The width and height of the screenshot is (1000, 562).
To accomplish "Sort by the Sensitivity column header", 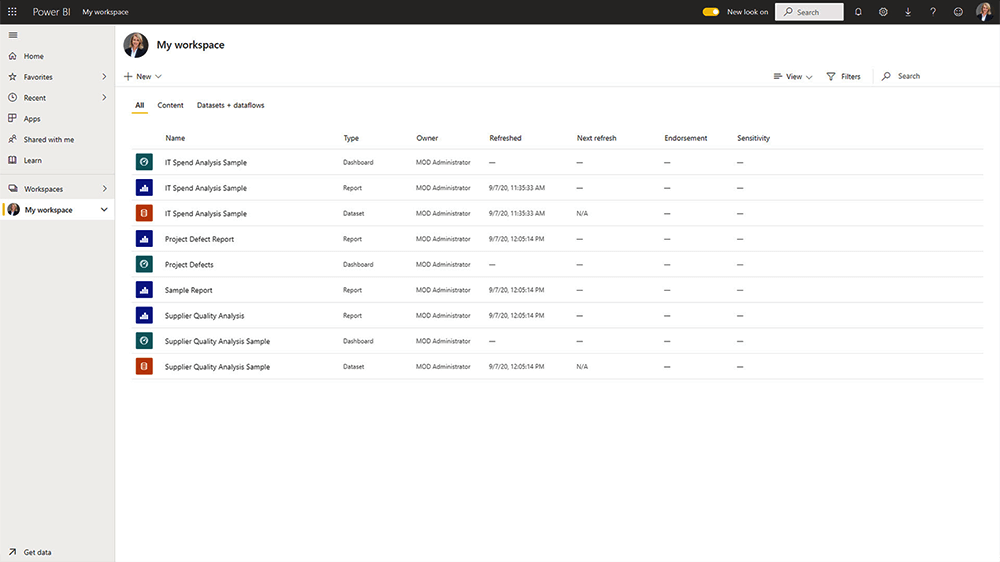I will tap(753, 138).
